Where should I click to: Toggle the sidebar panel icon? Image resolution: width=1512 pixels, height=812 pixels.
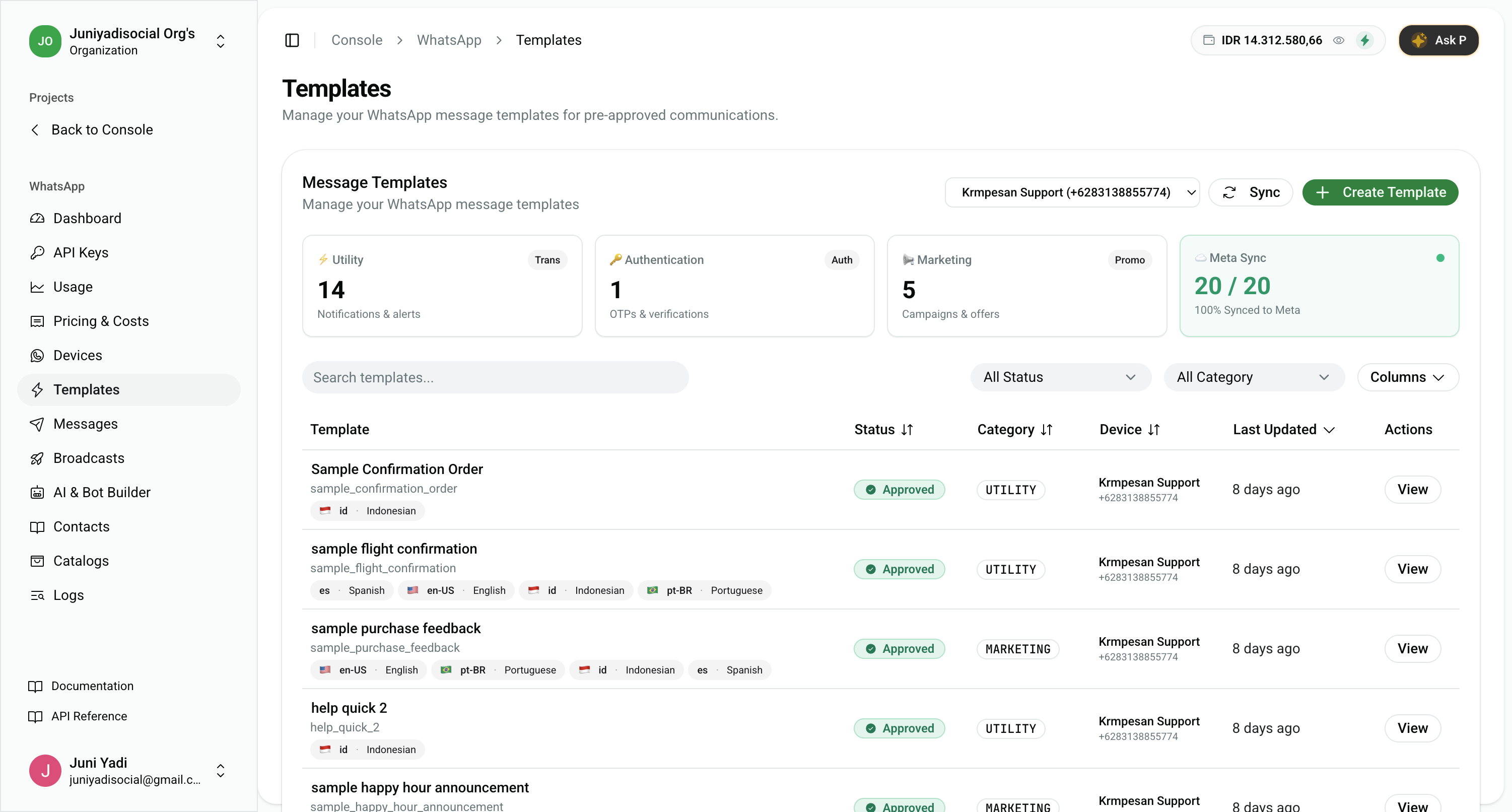tap(292, 40)
